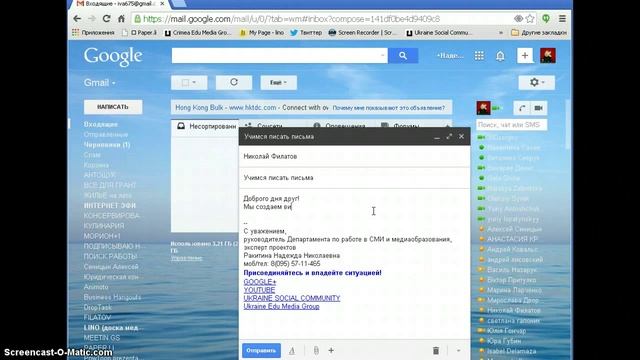Click the chat search field (Поиск, чат или SMS)

[x=511, y=124]
